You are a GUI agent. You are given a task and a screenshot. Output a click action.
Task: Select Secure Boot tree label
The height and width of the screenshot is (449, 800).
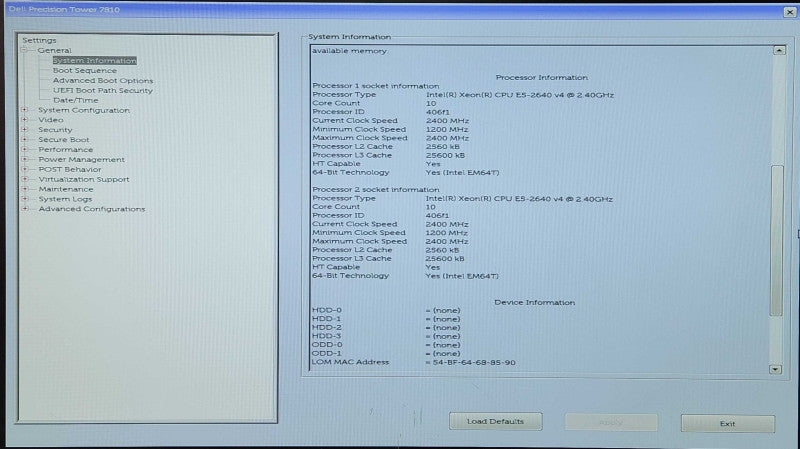(64, 139)
